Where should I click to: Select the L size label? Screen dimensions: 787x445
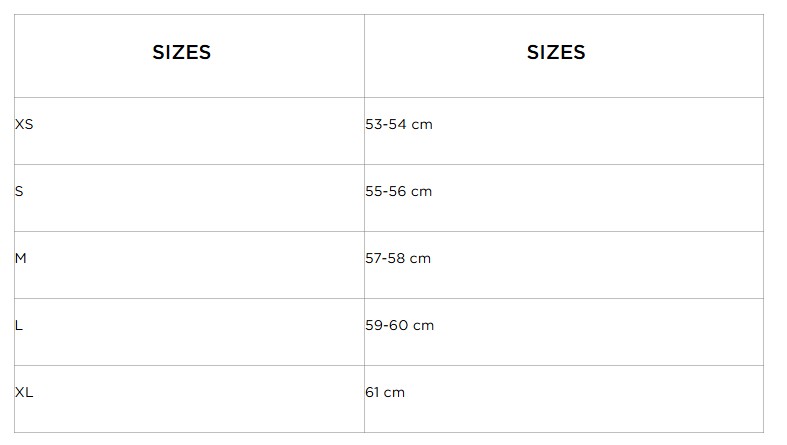19,325
